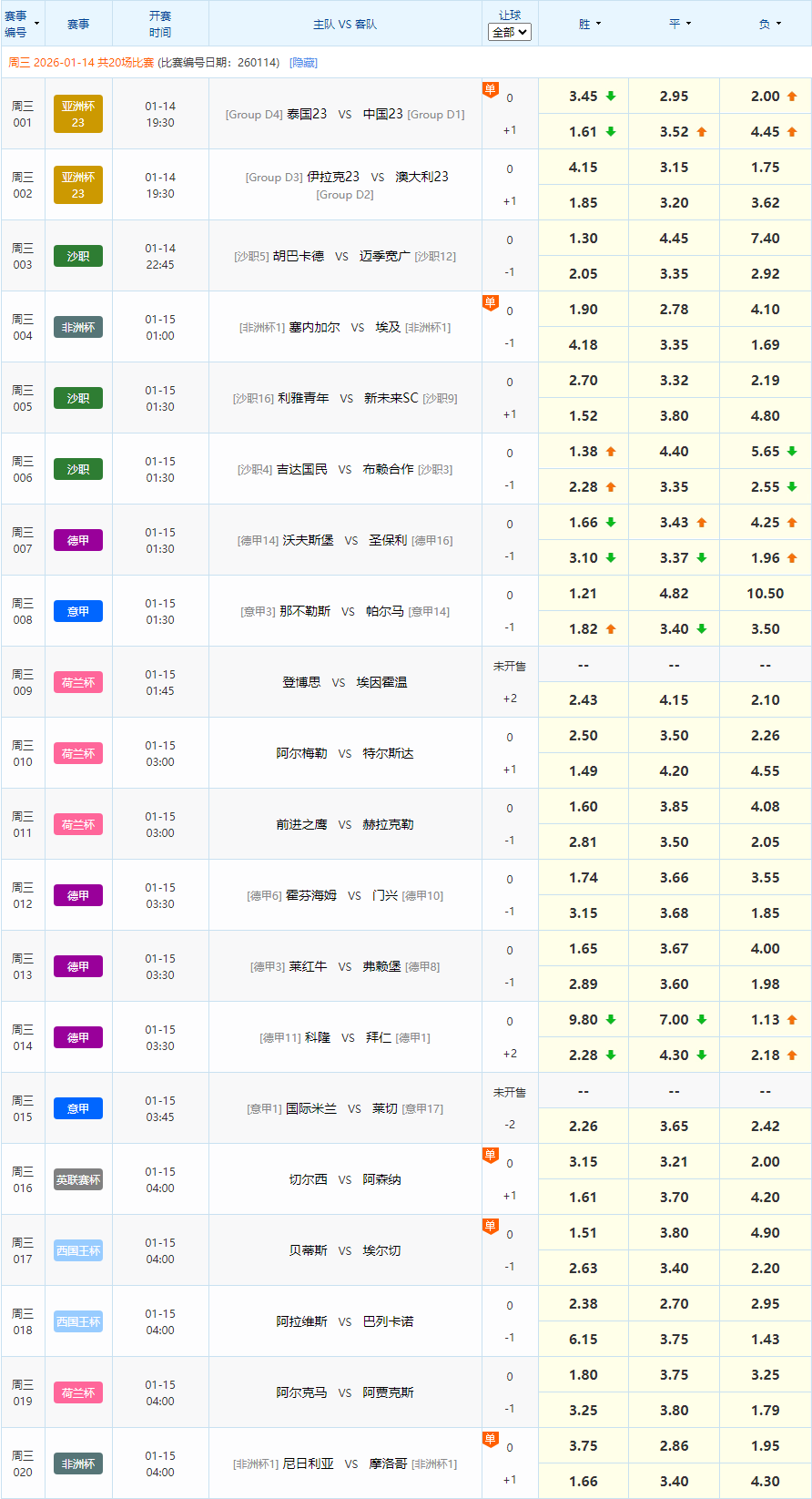Click the 非洲杯 league tag on match 004
The height and width of the screenshot is (1499, 812).
click(78, 327)
